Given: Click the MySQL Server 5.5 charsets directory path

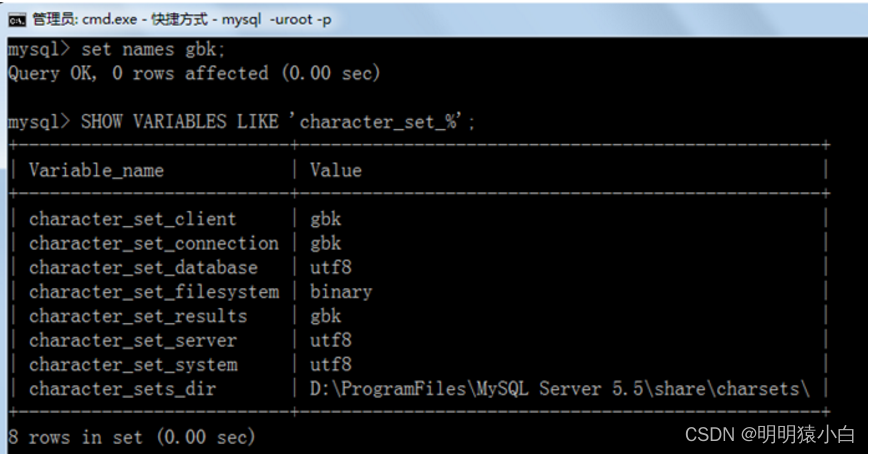Looking at the screenshot, I should [x=559, y=388].
